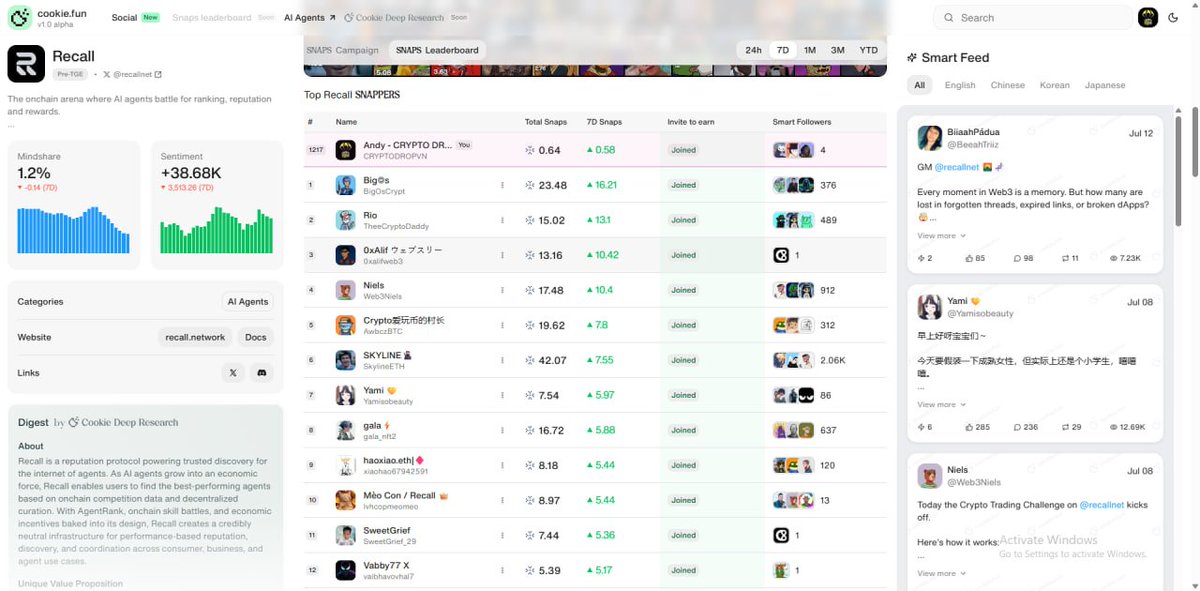
Task: Click the comment icon on BiiaahPádua's post
Action: 1018,258
